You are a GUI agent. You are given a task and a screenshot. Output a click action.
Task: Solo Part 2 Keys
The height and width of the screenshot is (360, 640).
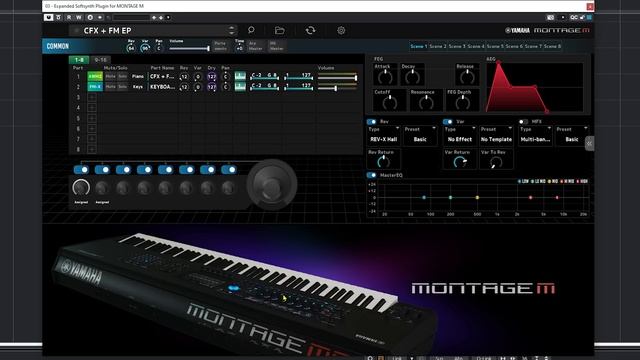[122, 87]
